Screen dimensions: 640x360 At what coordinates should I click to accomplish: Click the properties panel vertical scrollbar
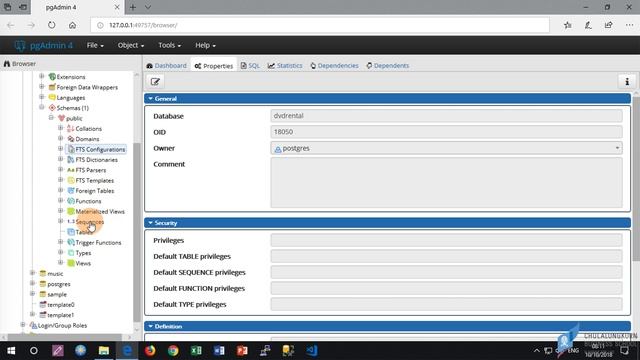636,180
